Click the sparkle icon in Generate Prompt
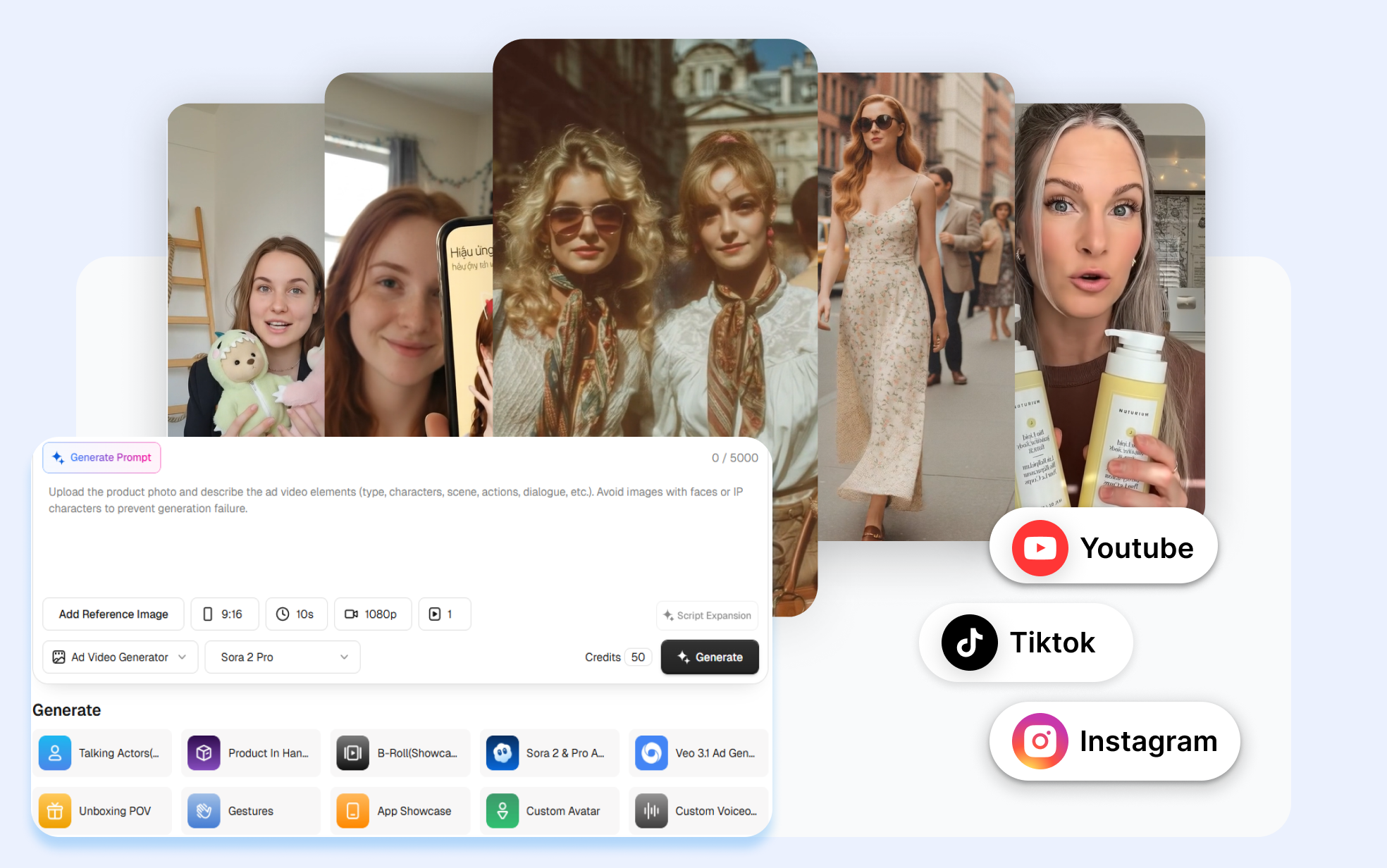Image resolution: width=1387 pixels, height=868 pixels. tap(58, 458)
